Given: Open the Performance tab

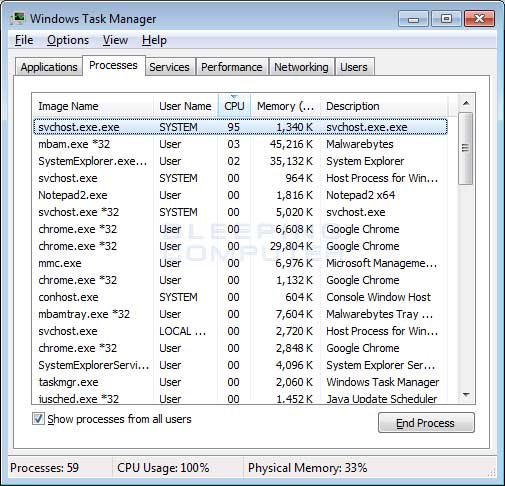Looking at the screenshot, I should [232, 67].
